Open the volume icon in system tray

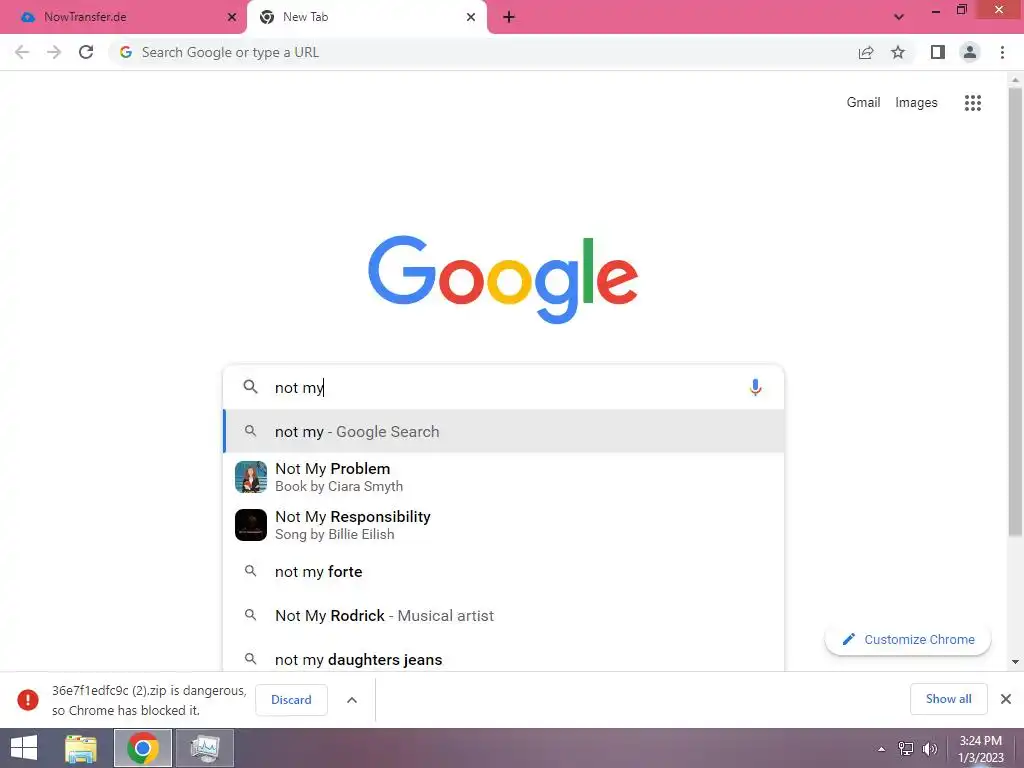point(930,749)
